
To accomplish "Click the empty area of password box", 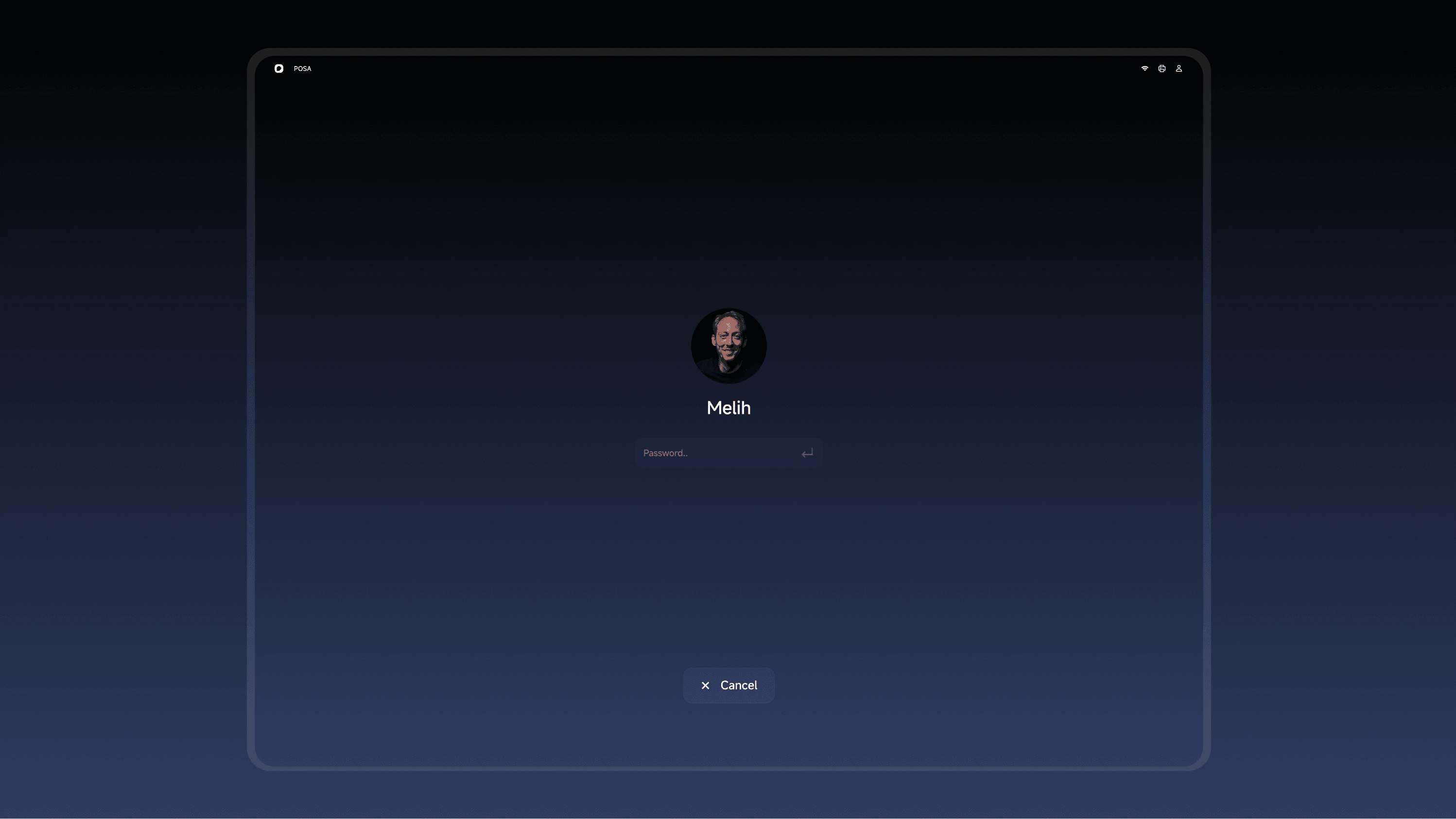I will [x=746, y=453].
